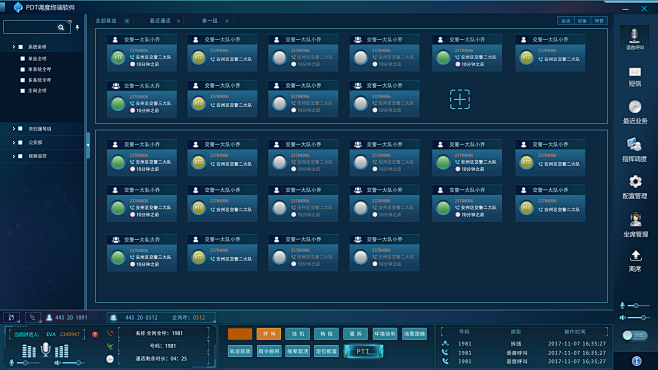The height and width of the screenshot is (370, 658).
Task: Expand the 视频监控 tree node arrow
Action: tap(13, 156)
